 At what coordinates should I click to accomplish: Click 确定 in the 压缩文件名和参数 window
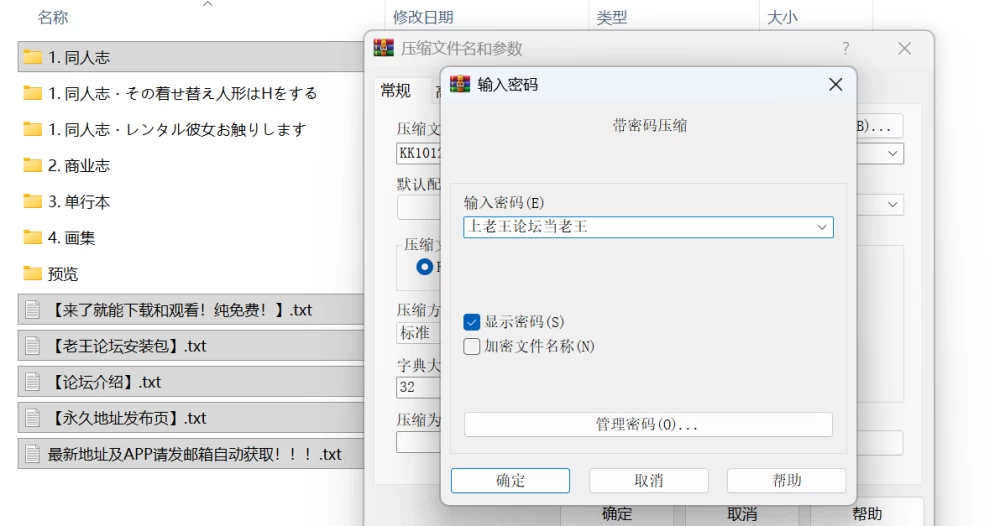click(x=617, y=514)
